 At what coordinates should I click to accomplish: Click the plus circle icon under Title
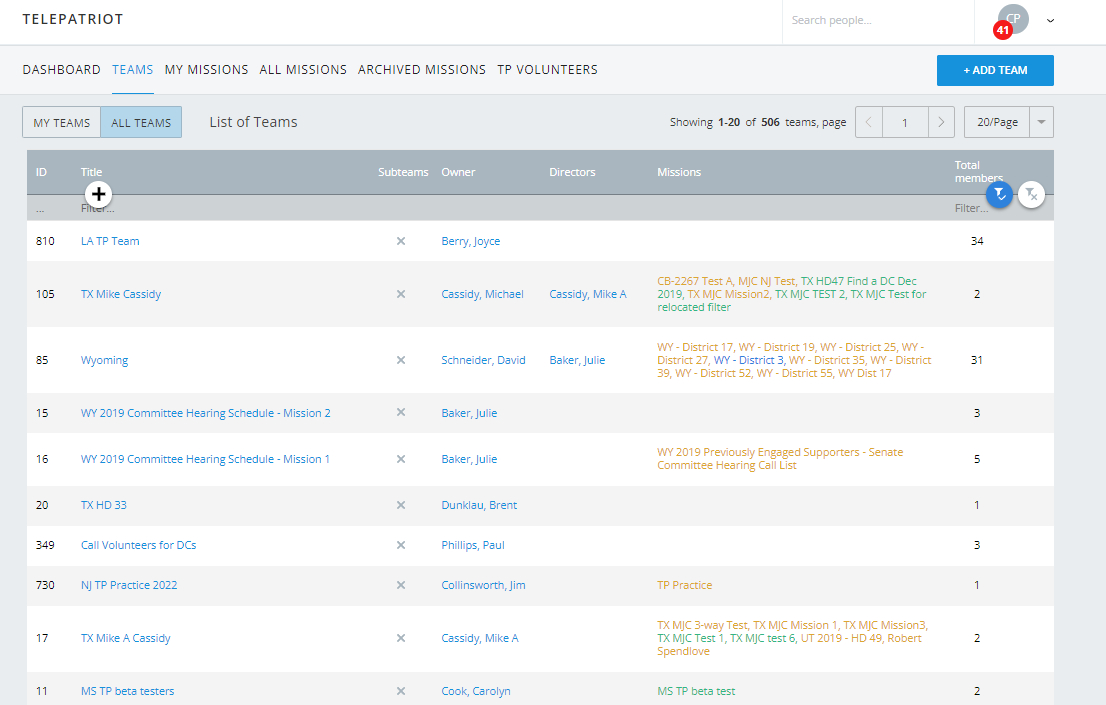(x=98, y=194)
